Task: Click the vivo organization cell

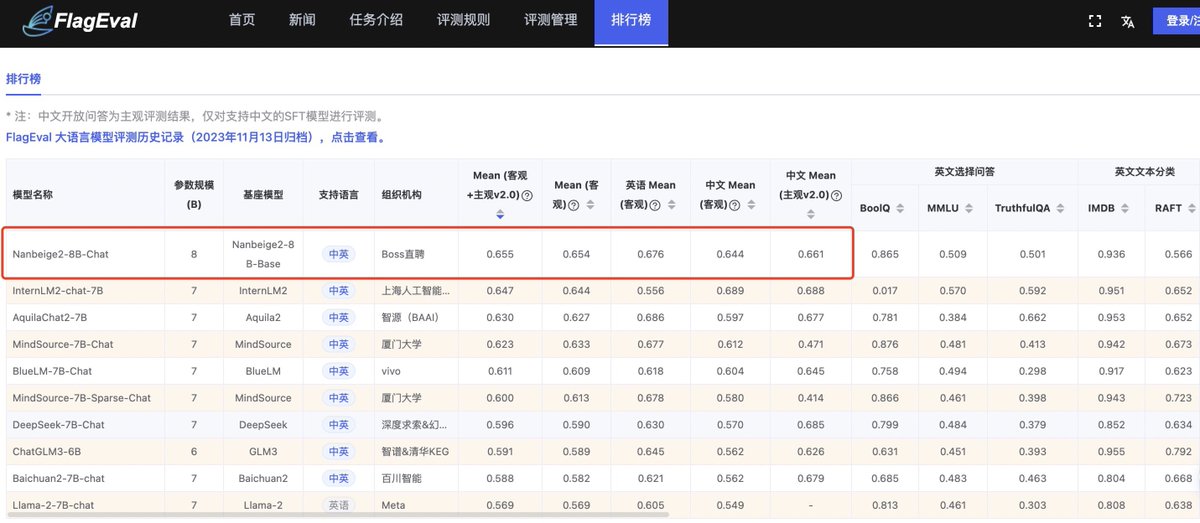Action: click(x=391, y=371)
